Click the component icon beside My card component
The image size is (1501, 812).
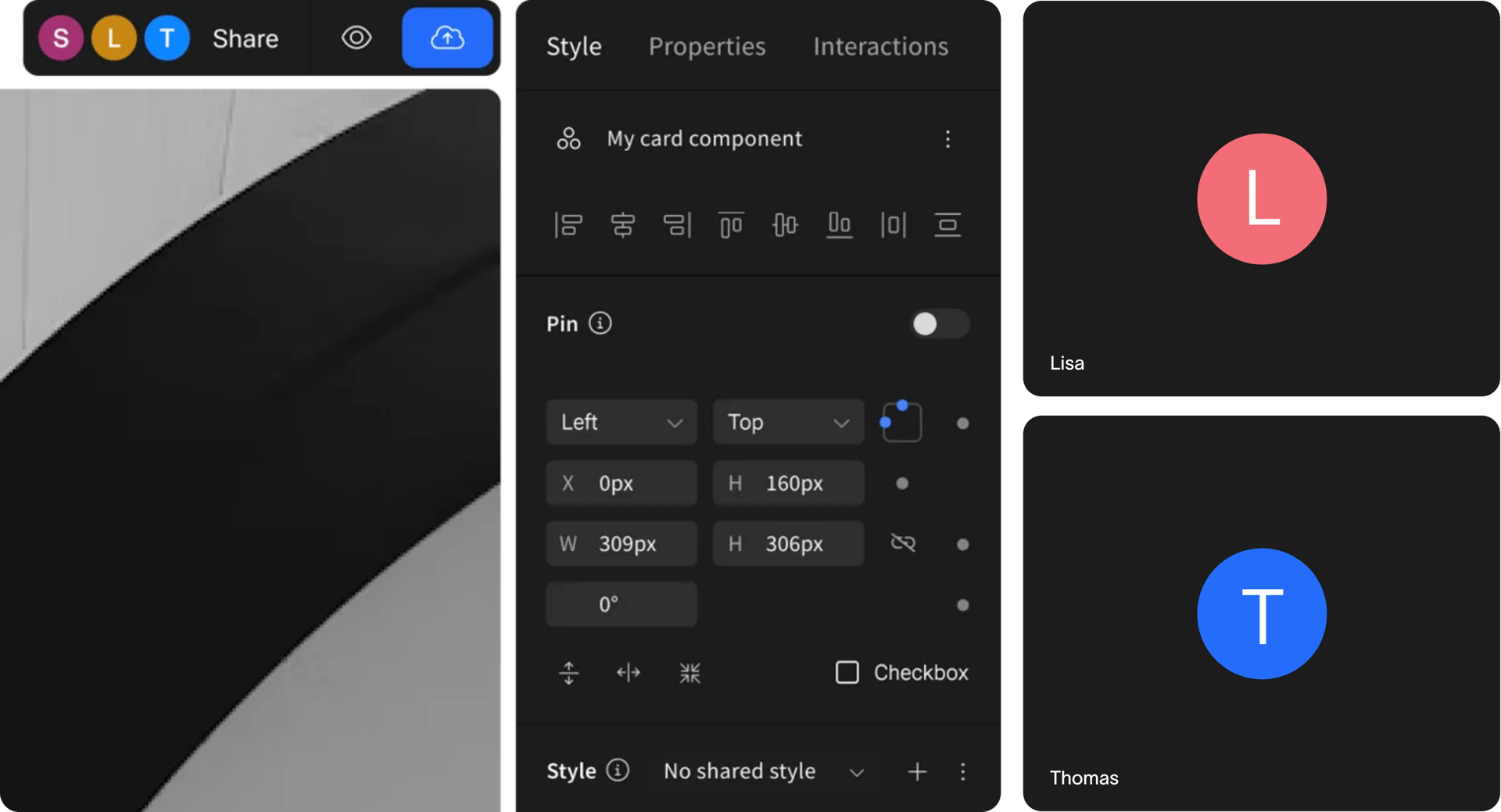(568, 138)
